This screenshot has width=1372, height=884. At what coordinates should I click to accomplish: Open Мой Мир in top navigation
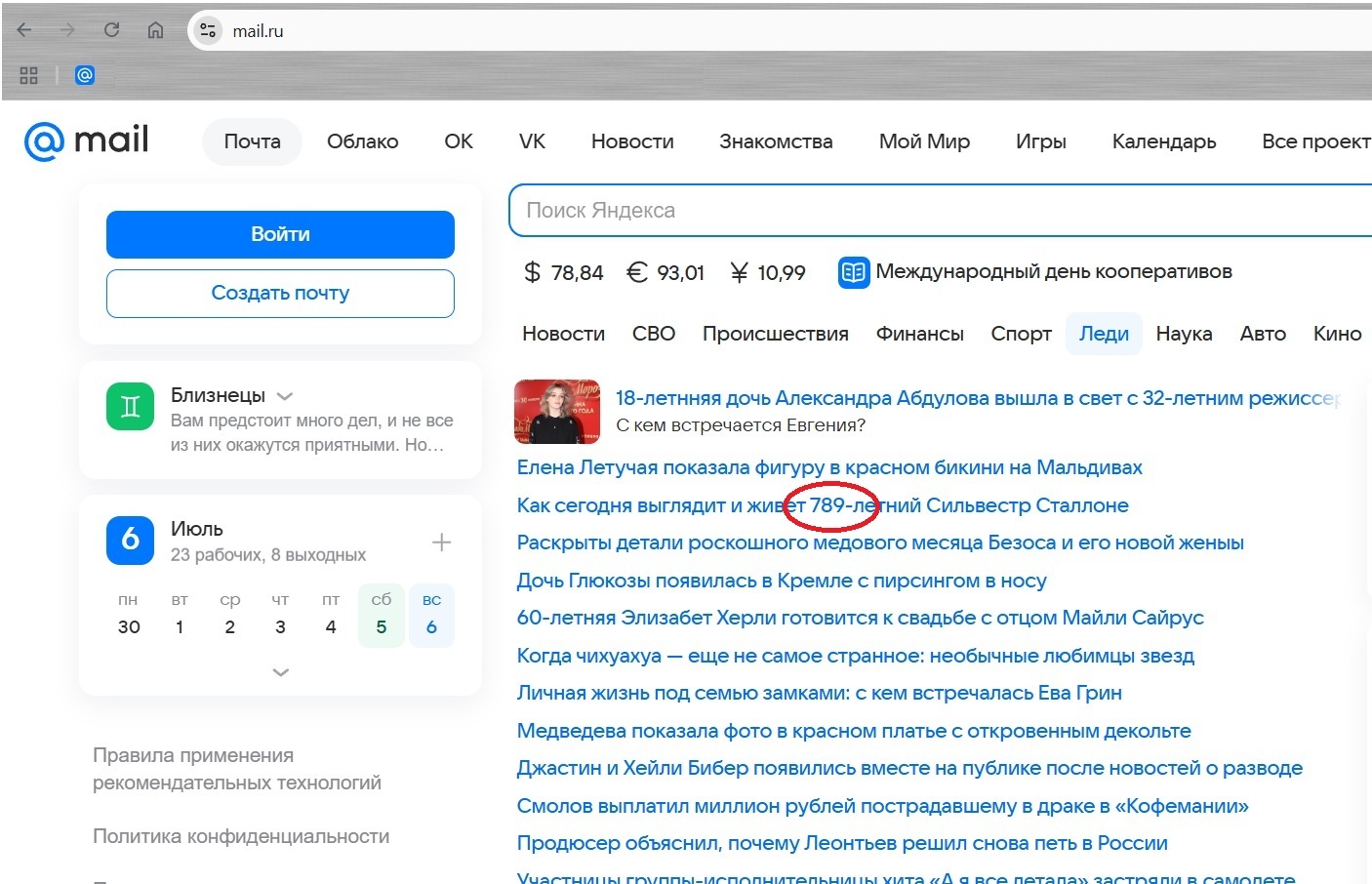coord(924,141)
